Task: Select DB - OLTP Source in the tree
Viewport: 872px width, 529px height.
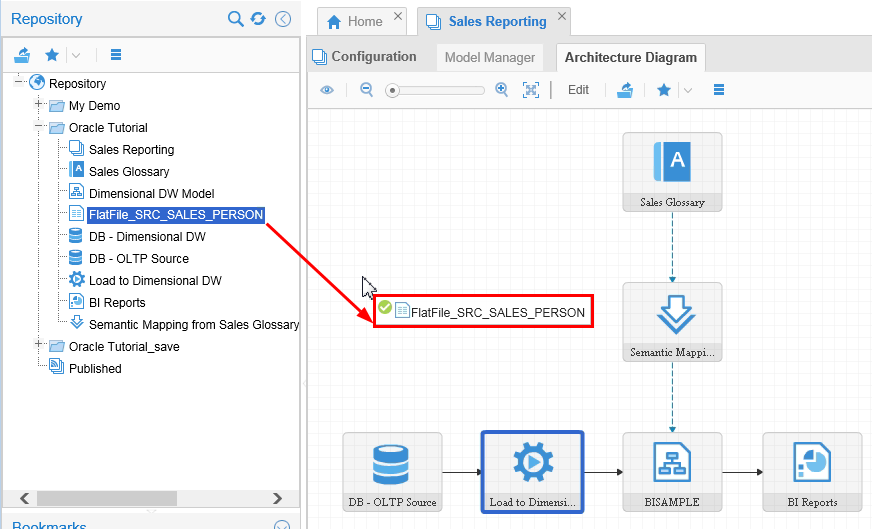Action: click(138, 259)
